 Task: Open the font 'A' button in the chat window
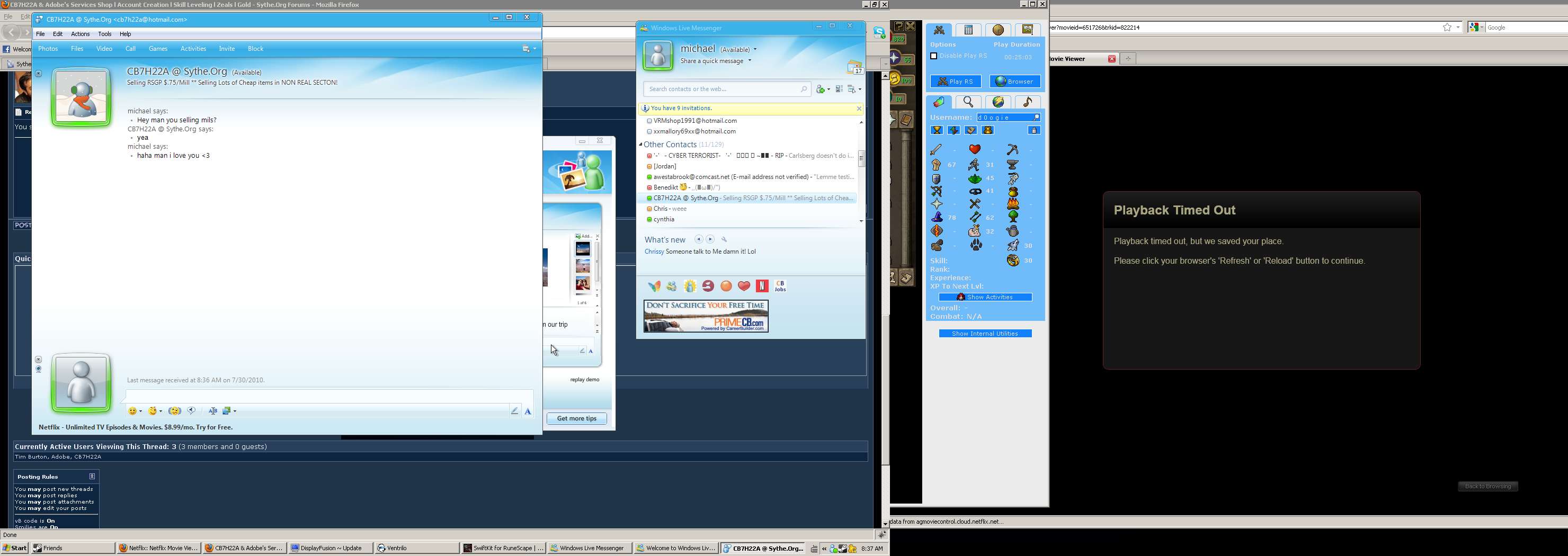[x=528, y=411]
